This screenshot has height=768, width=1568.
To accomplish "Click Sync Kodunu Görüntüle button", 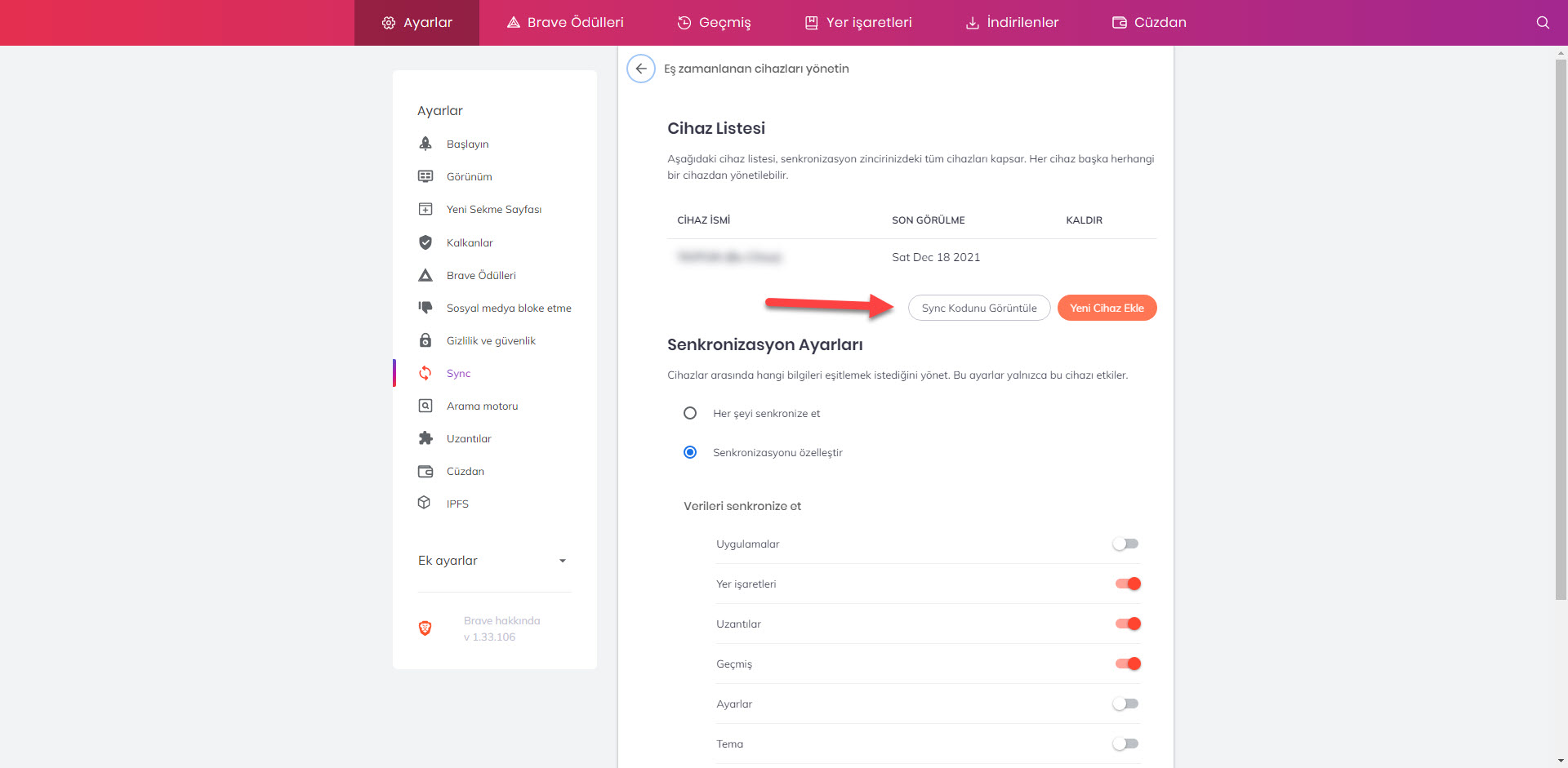I will pyautogui.click(x=979, y=308).
